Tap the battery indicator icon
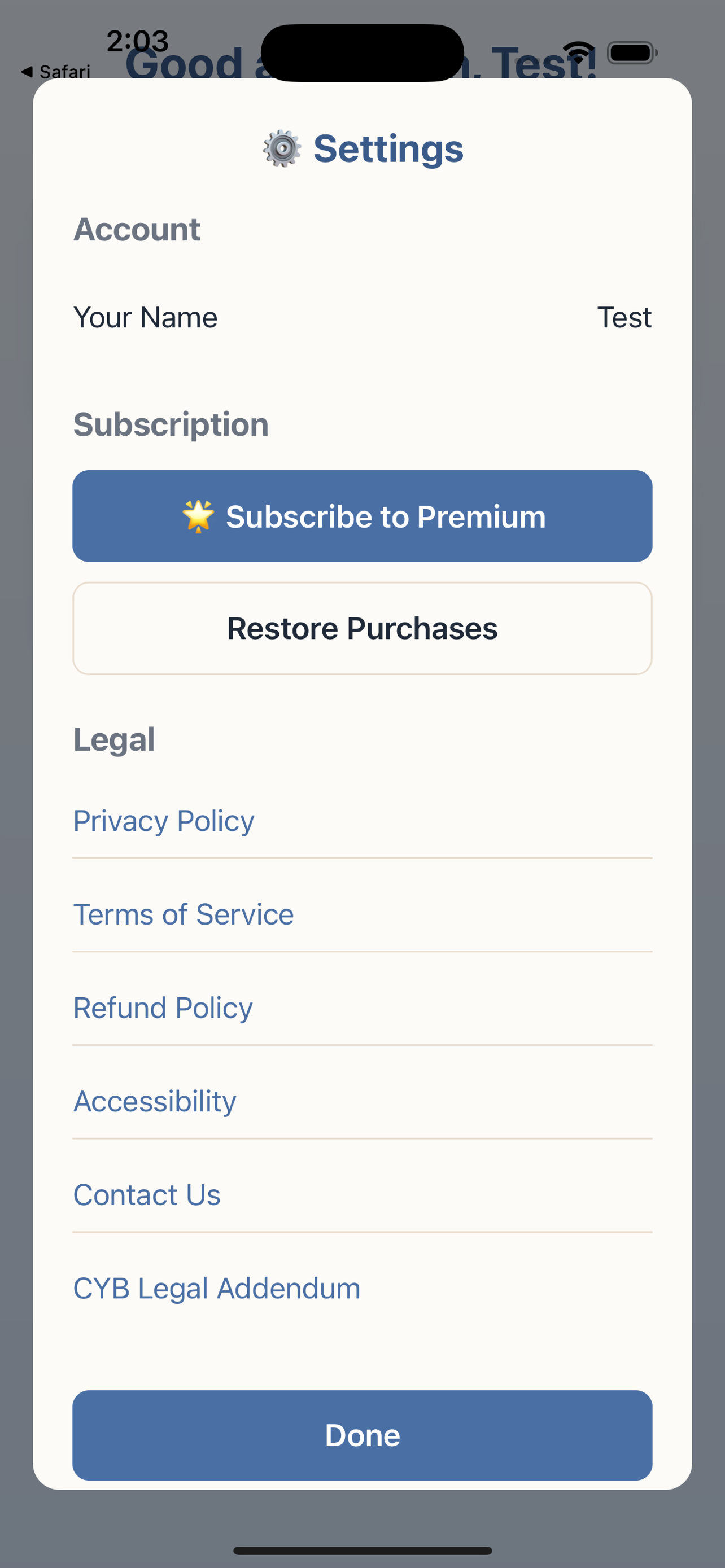The image size is (725, 1568). [x=632, y=53]
